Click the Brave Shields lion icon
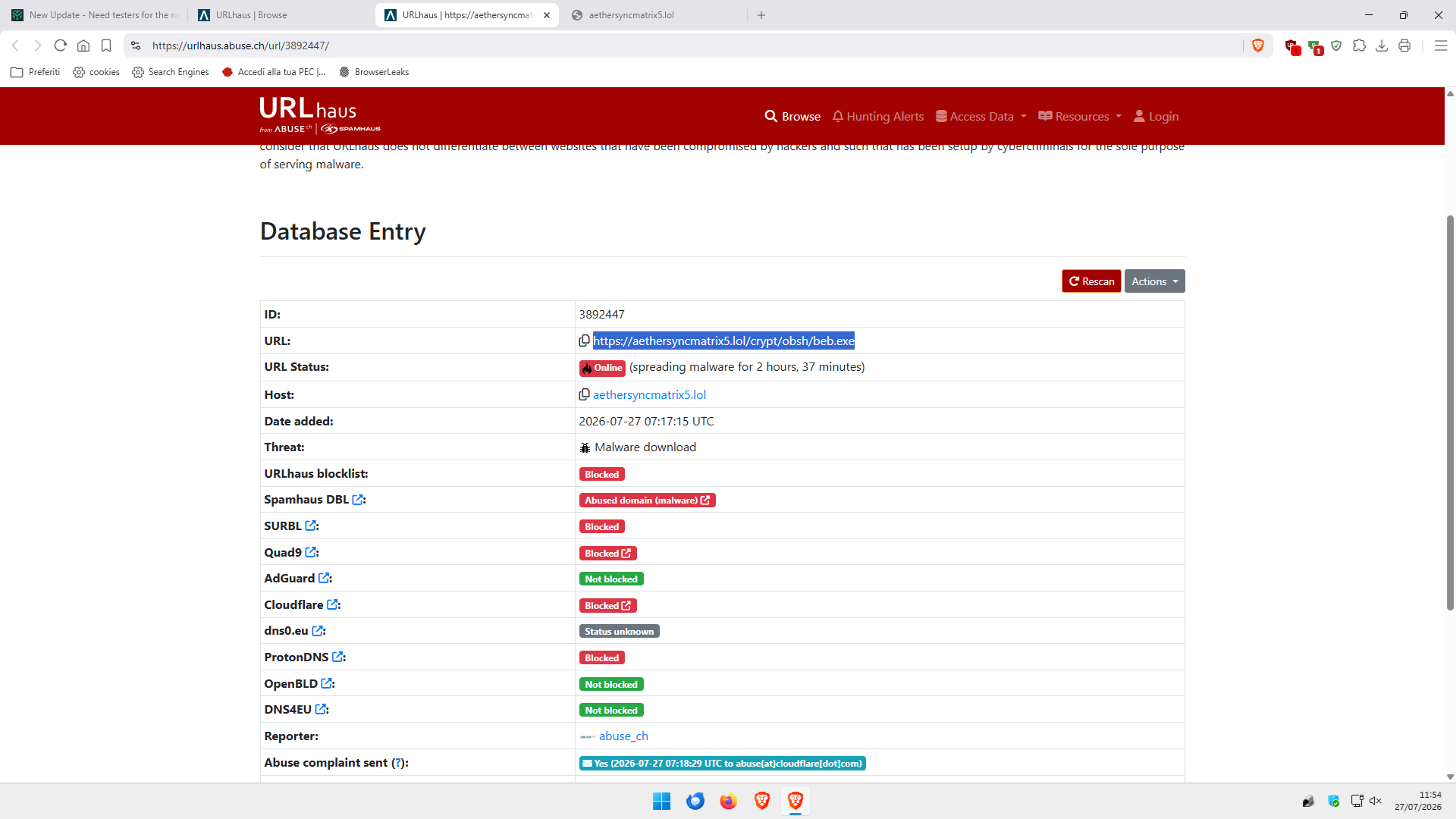1456x819 pixels. (1258, 45)
